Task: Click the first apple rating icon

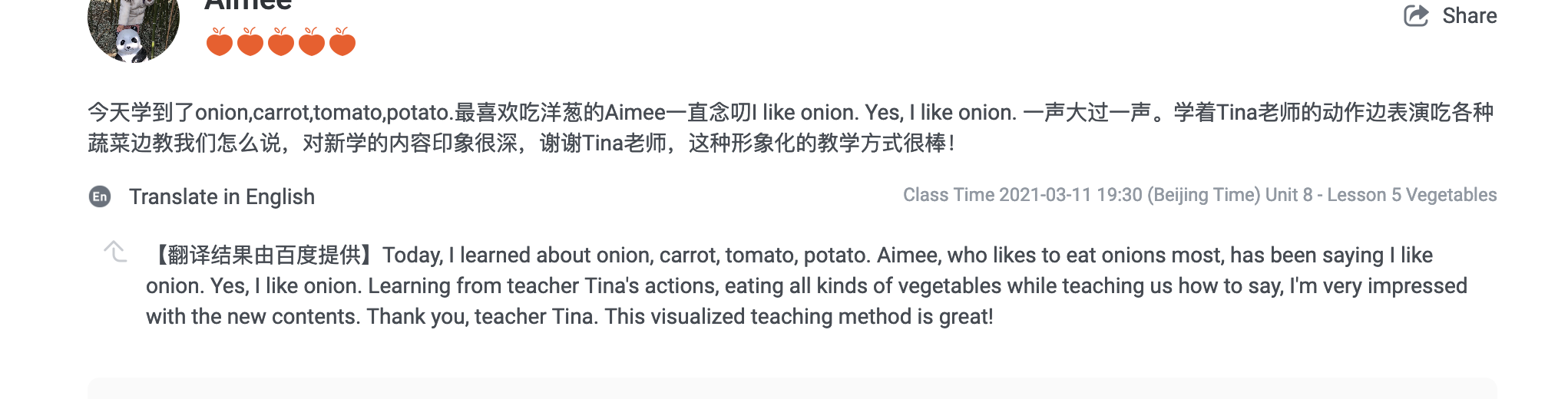Action: pyautogui.click(x=220, y=42)
